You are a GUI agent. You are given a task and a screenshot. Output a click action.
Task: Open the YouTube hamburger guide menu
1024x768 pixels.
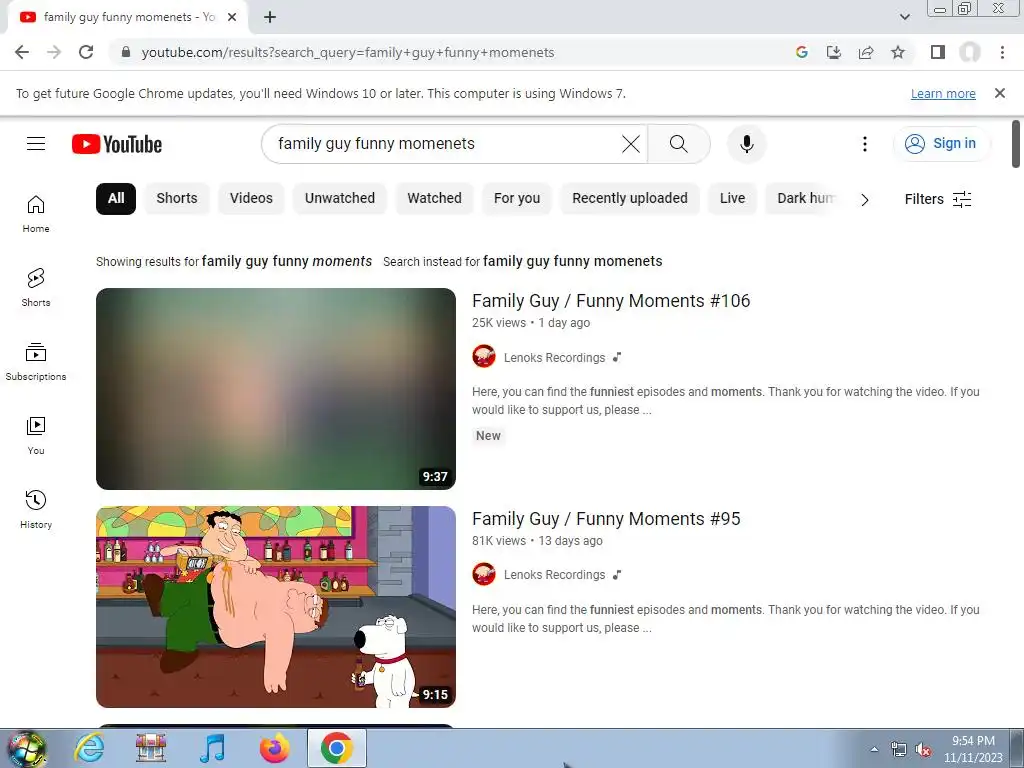point(36,144)
